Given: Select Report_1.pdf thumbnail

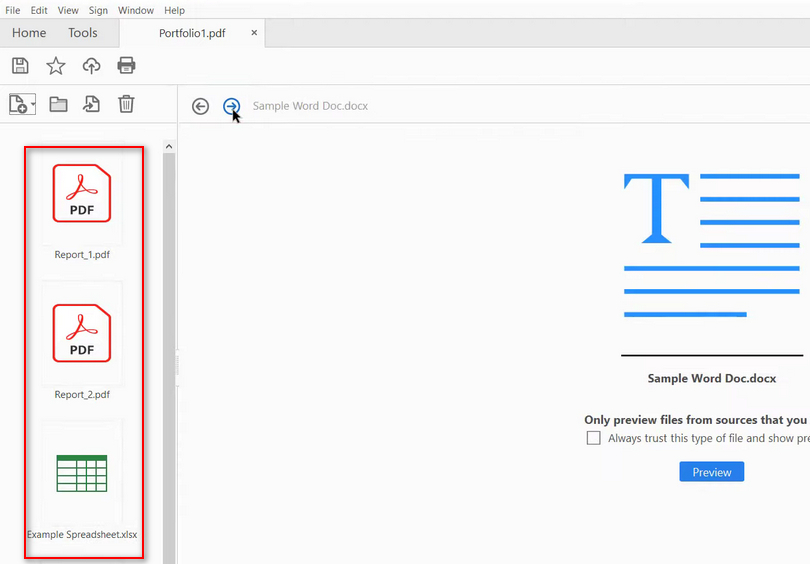Looking at the screenshot, I should pos(82,194).
